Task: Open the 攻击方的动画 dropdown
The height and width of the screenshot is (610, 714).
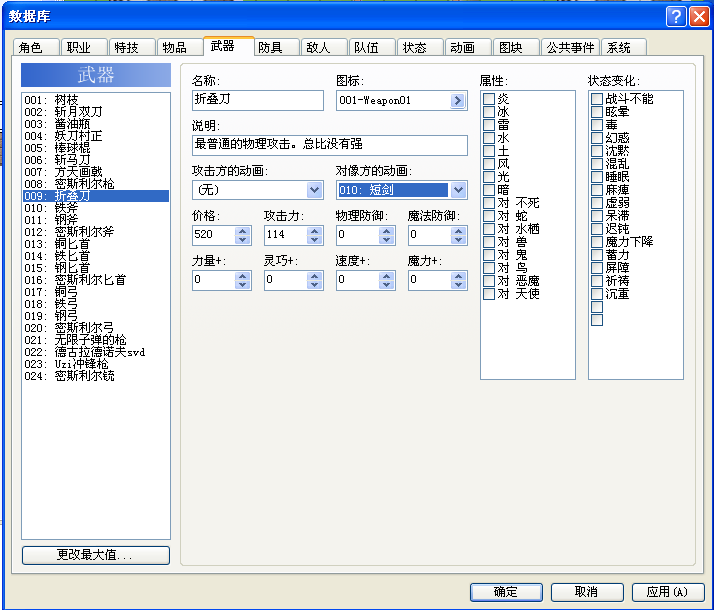Action: (x=314, y=190)
